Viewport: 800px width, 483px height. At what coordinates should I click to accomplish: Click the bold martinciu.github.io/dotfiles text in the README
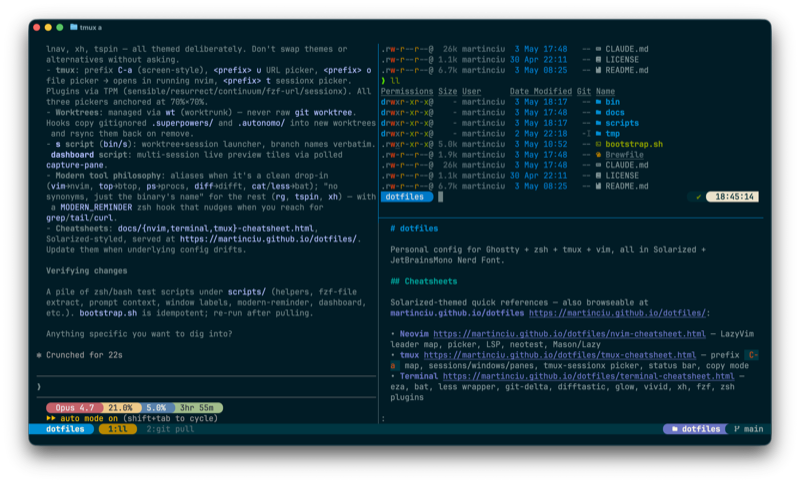[x=457, y=313]
